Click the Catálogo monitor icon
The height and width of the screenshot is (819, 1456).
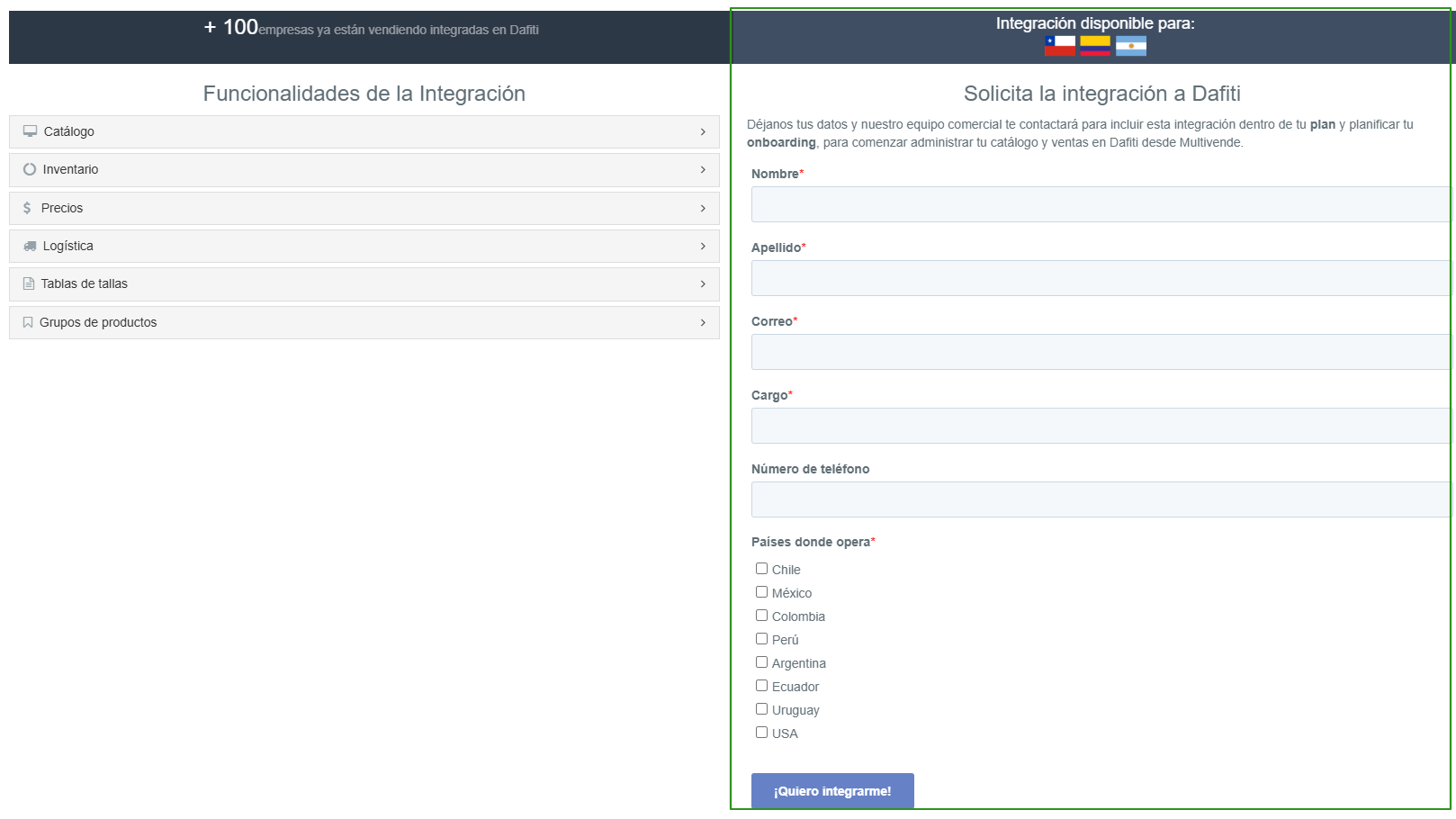coord(30,131)
